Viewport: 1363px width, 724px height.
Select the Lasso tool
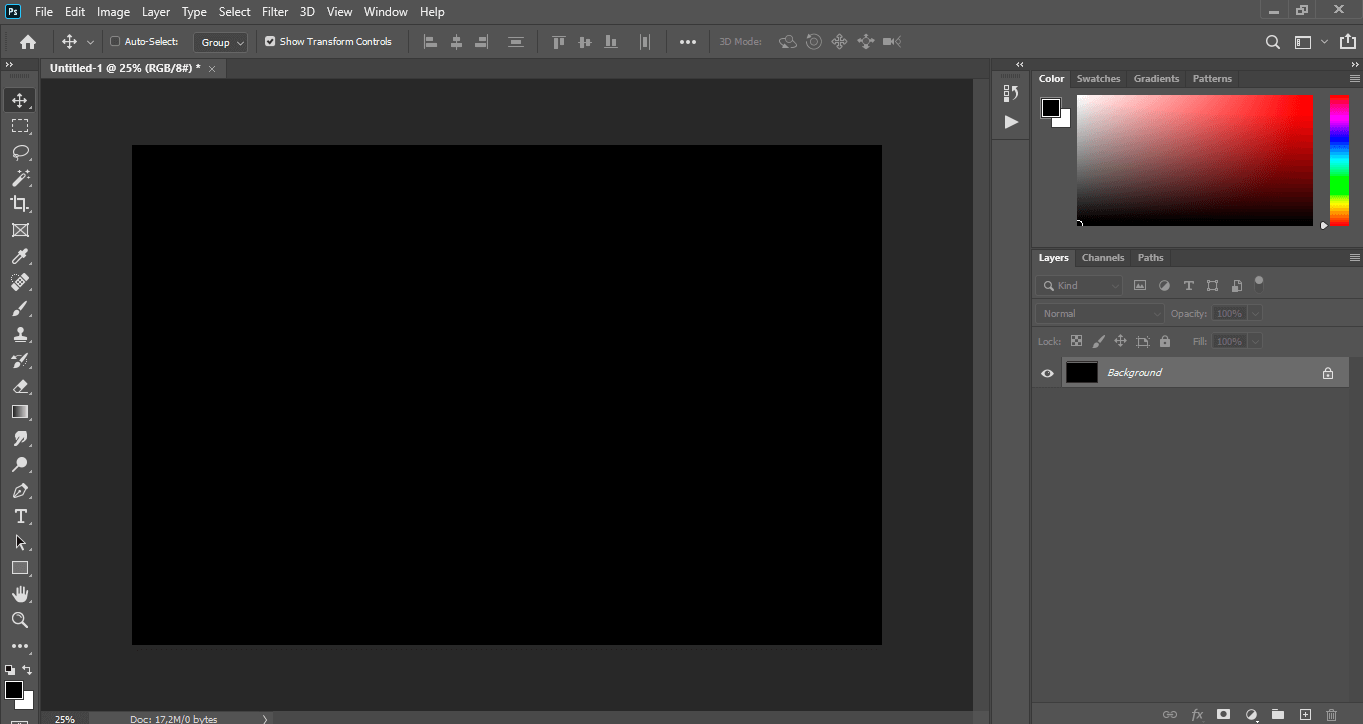[20, 152]
